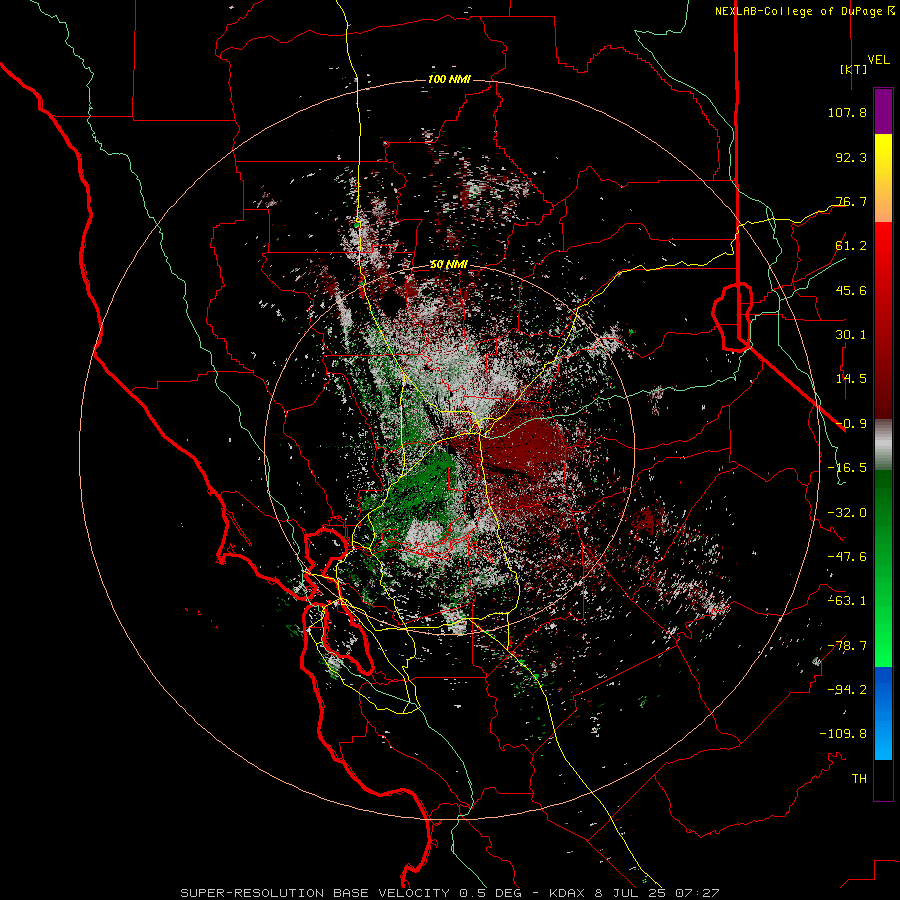Click the large red outbound velocity area
900x900 pixels.
pos(525,453)
